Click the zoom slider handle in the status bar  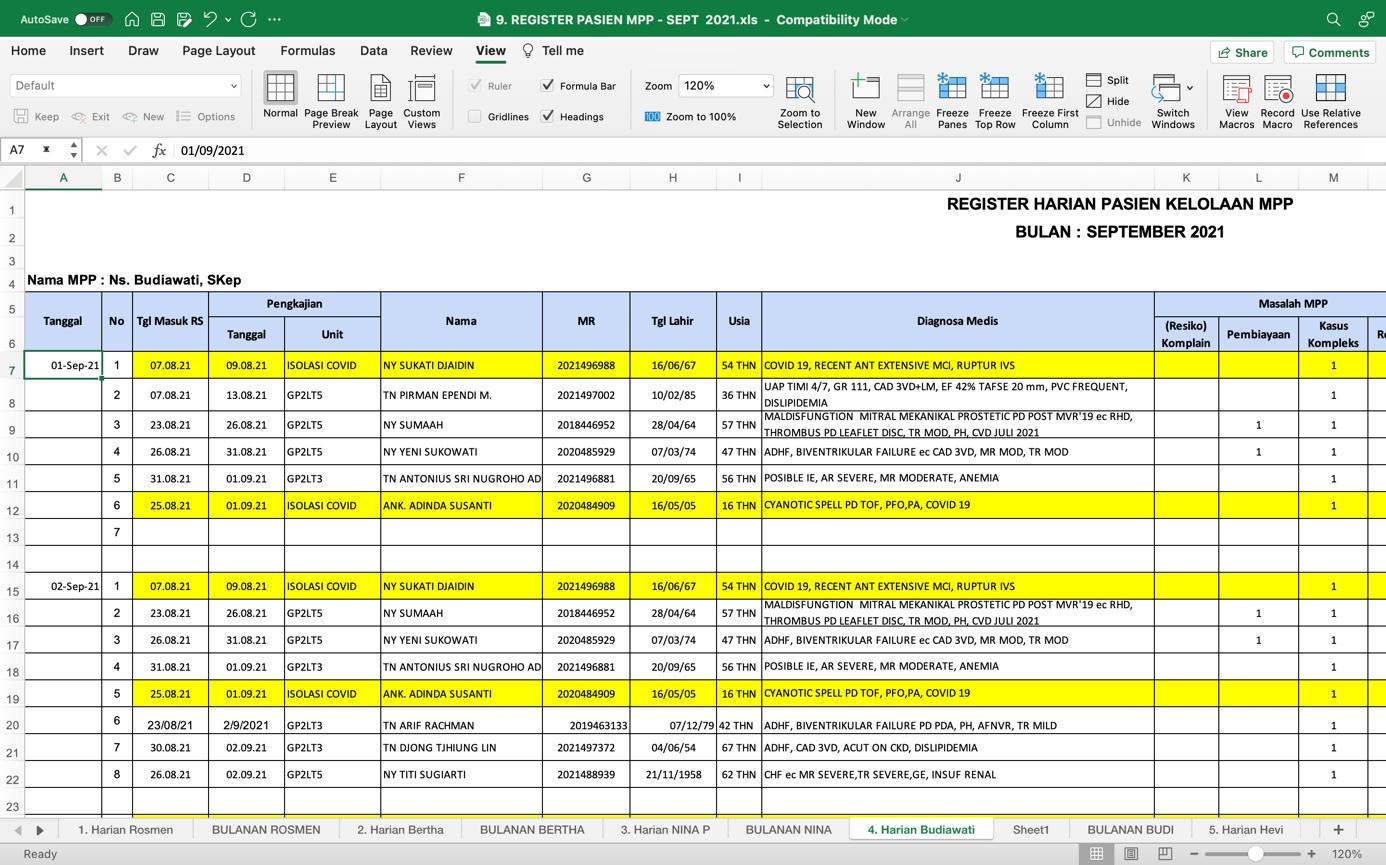(1255, 854)
